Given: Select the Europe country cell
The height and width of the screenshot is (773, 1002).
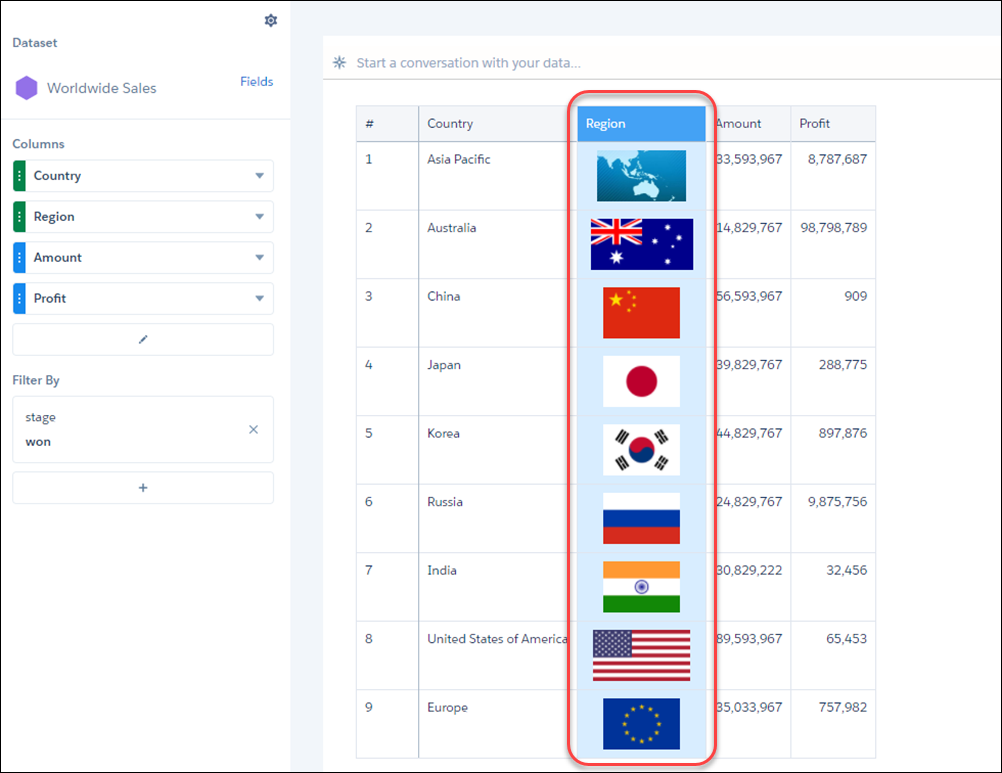Looking at the screenshot, I should pyautogui.click(x=498, y=724).
